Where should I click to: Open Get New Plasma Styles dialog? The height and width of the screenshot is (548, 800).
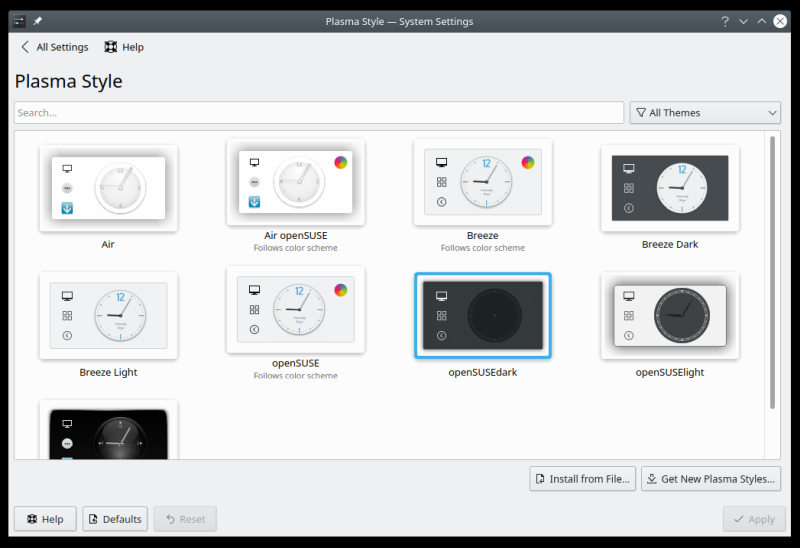tap(711, 479)
